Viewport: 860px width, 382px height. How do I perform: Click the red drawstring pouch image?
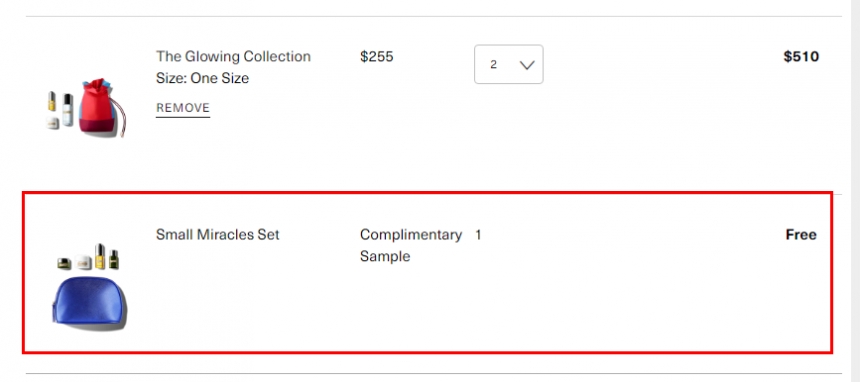(102, 108)
